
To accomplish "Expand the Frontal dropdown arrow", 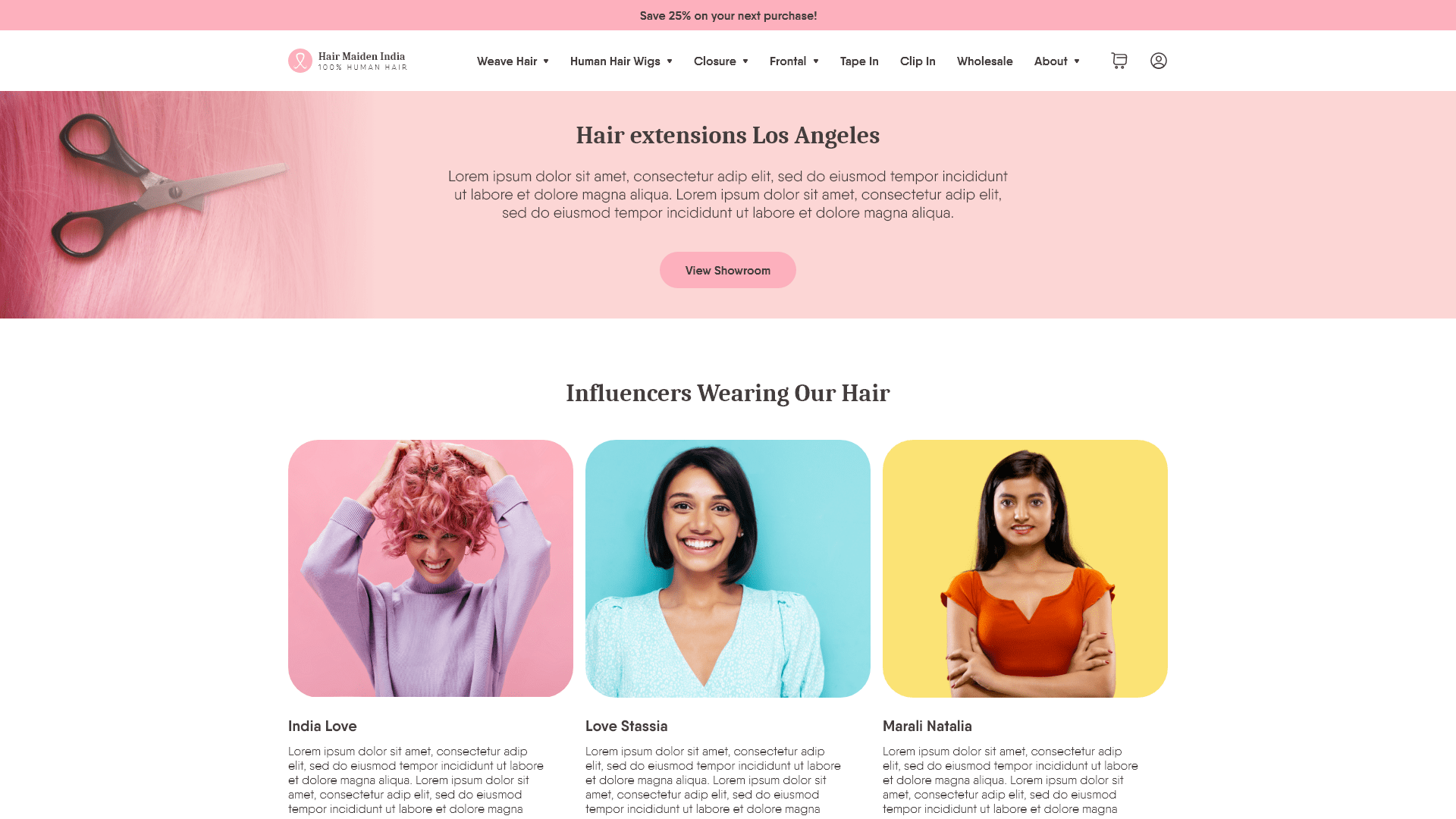I will pyautogui.click(x=816, y=61).
